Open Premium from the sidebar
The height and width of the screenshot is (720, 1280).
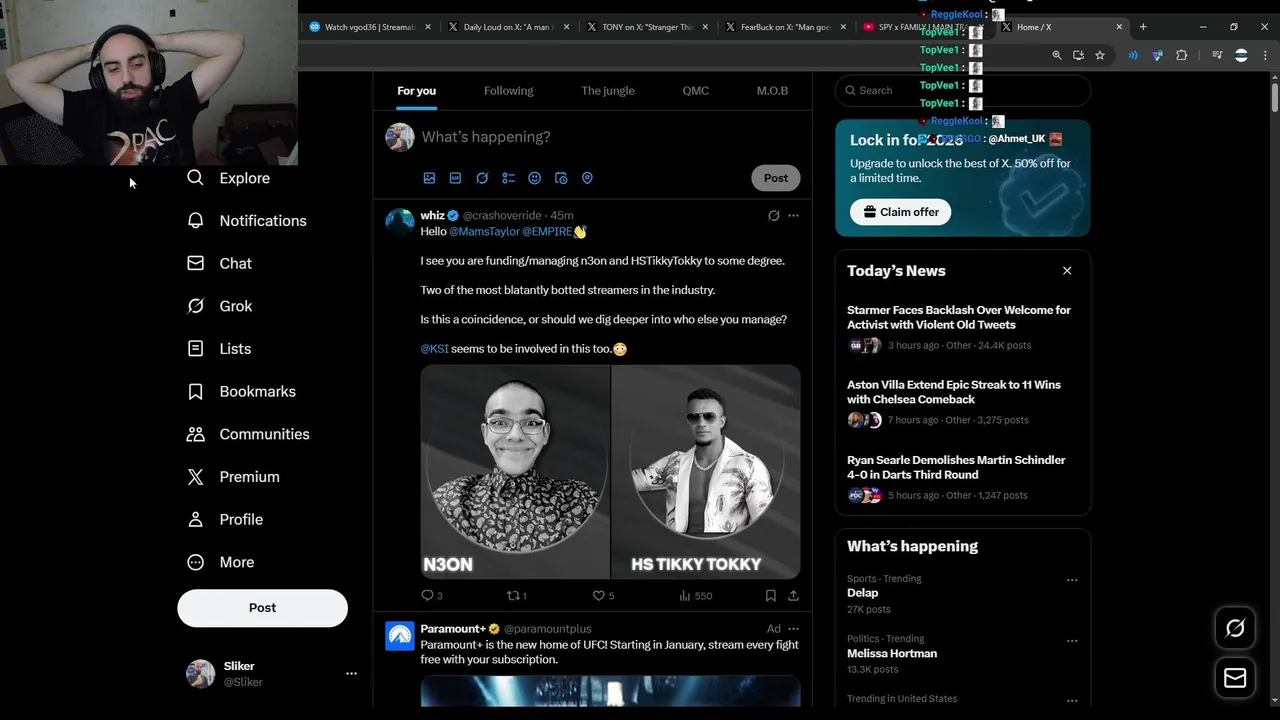[x=233, y=477]
